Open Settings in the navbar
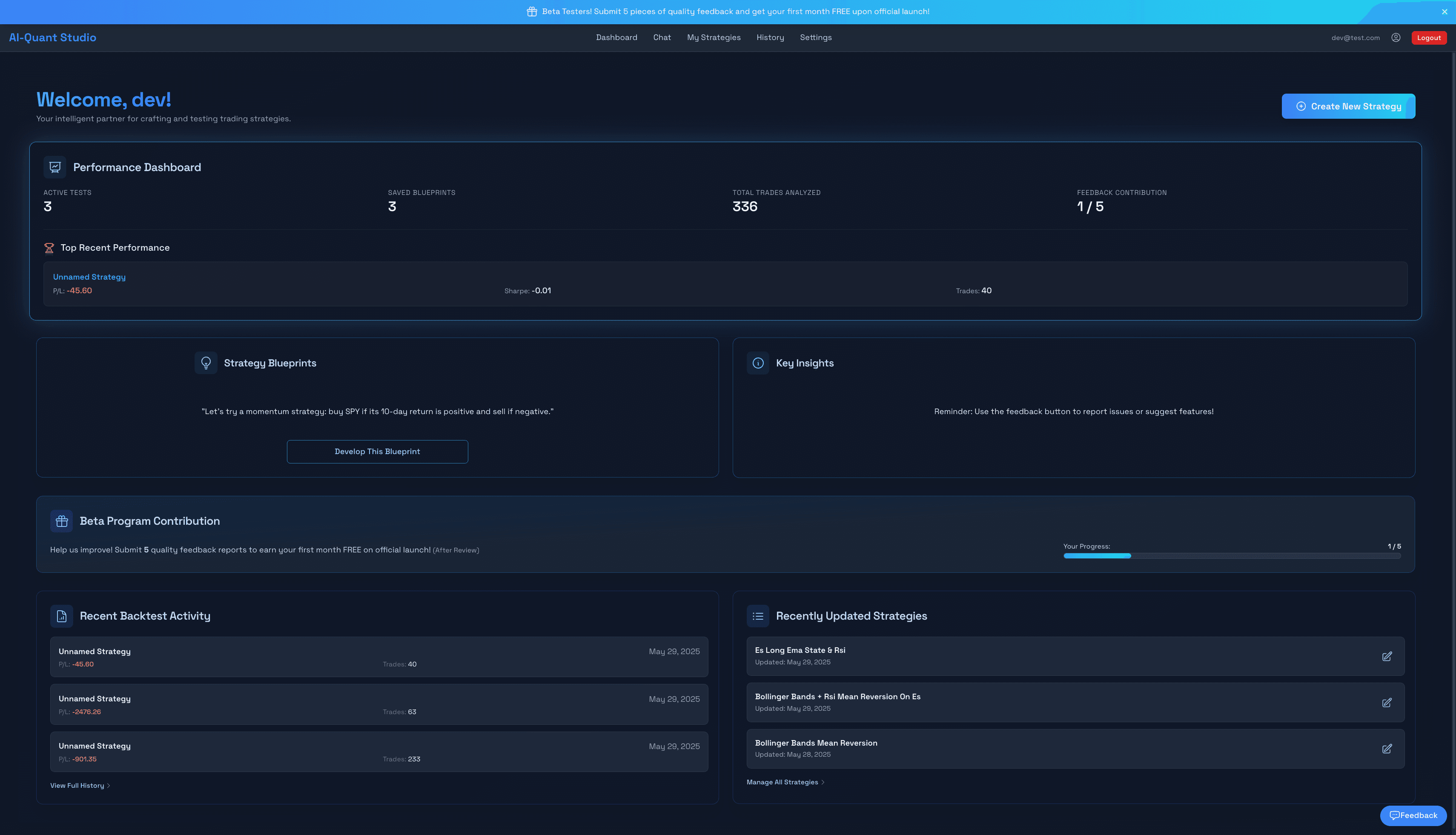 click(x=816, y=37)
